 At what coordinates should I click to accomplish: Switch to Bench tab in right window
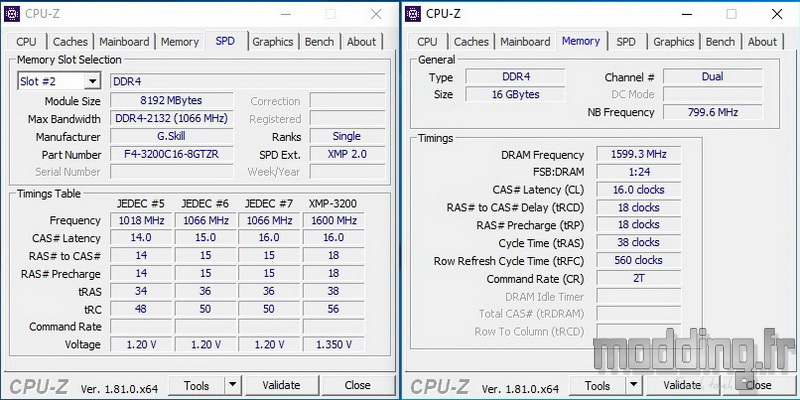click(x=720, y=42)
